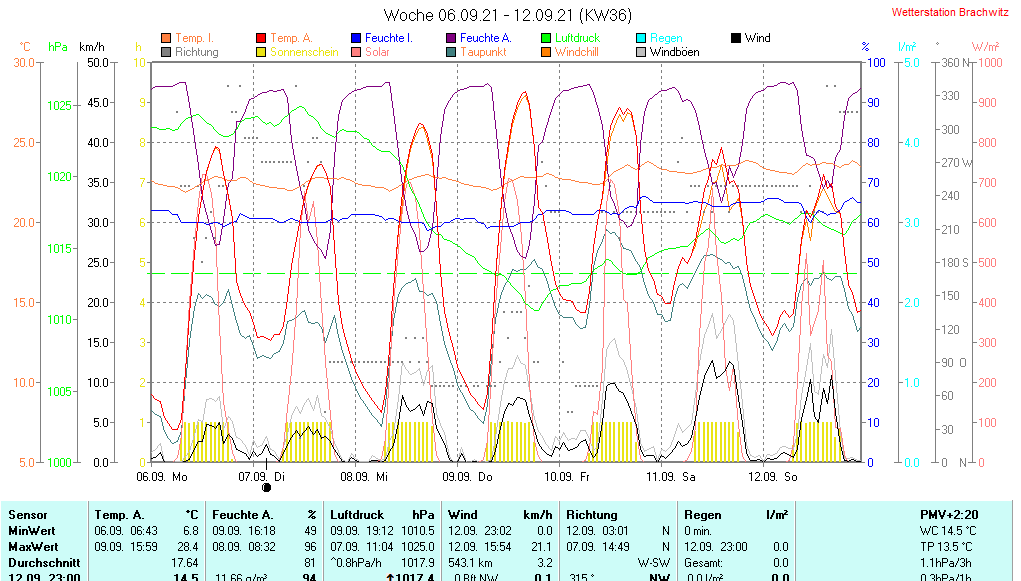
Task: Click the Regen l/m² table header
Action: (x=735, y=514)
